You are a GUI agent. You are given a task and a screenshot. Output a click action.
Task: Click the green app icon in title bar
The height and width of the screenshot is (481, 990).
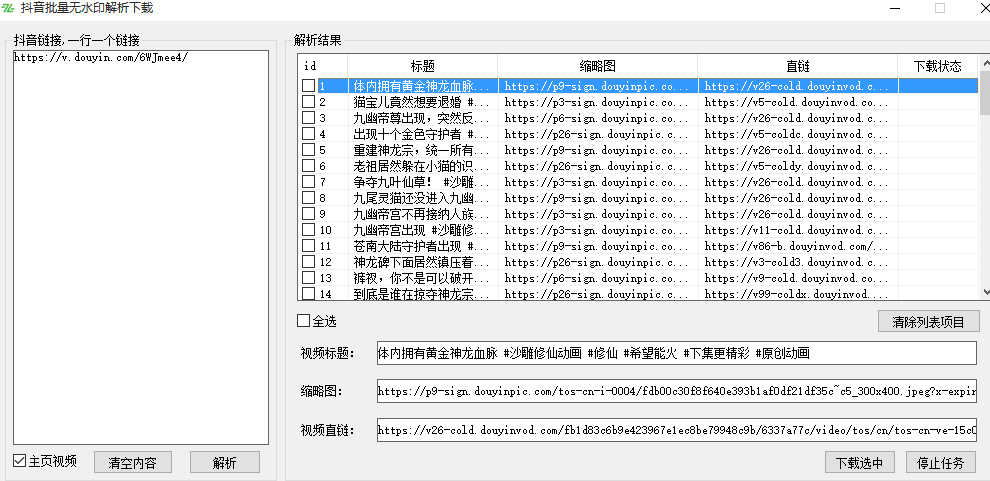coord(8,8)
